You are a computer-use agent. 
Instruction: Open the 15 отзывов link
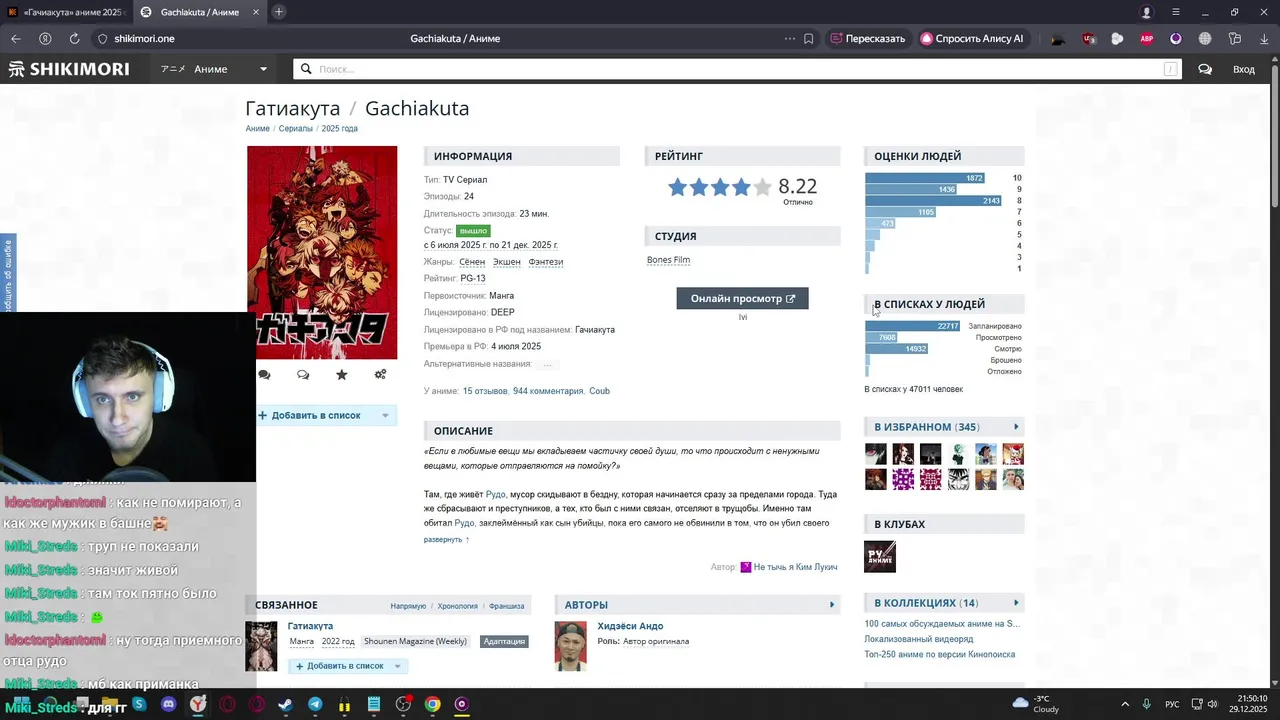pyautogui.click(x=485, y=391)
